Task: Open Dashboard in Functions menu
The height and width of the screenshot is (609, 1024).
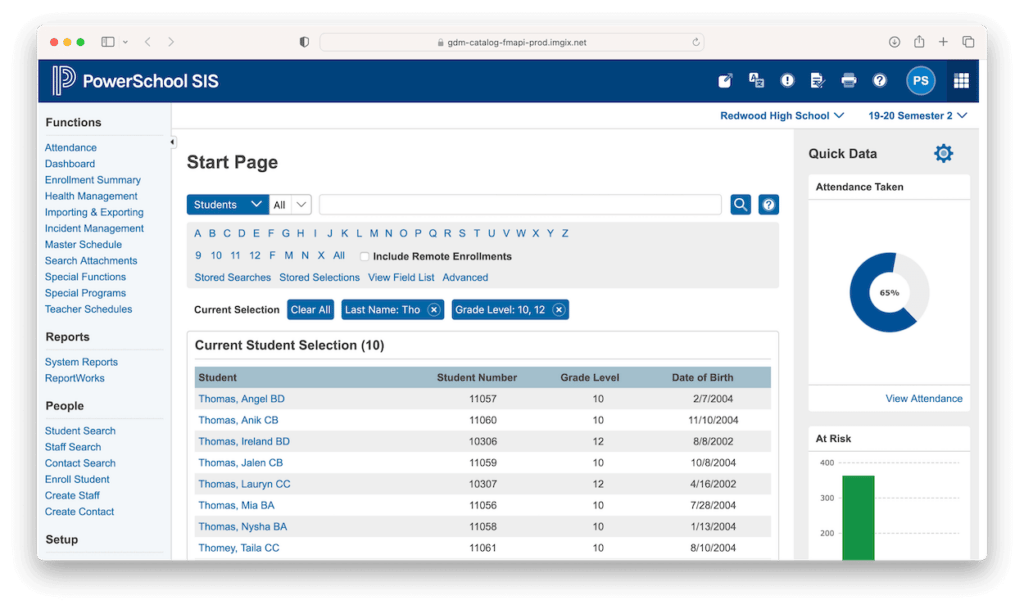Action: tap(70, 164)
